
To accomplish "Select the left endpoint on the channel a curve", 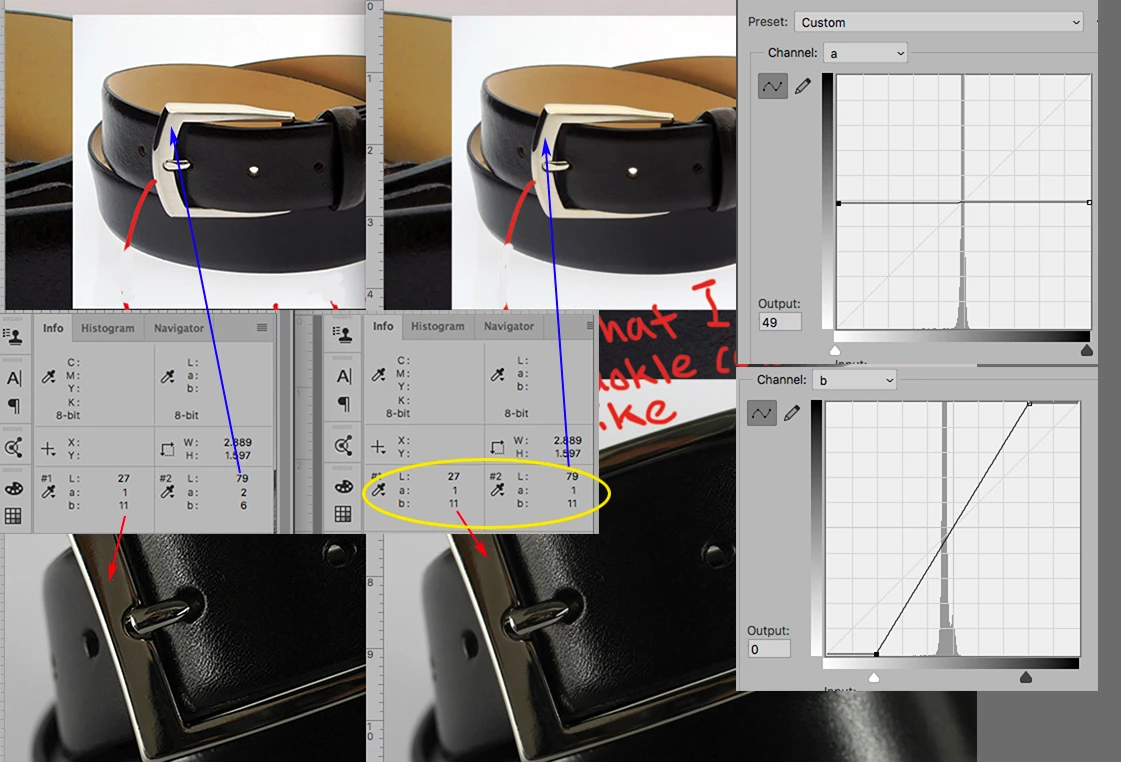I will click(x=839, y=203).
